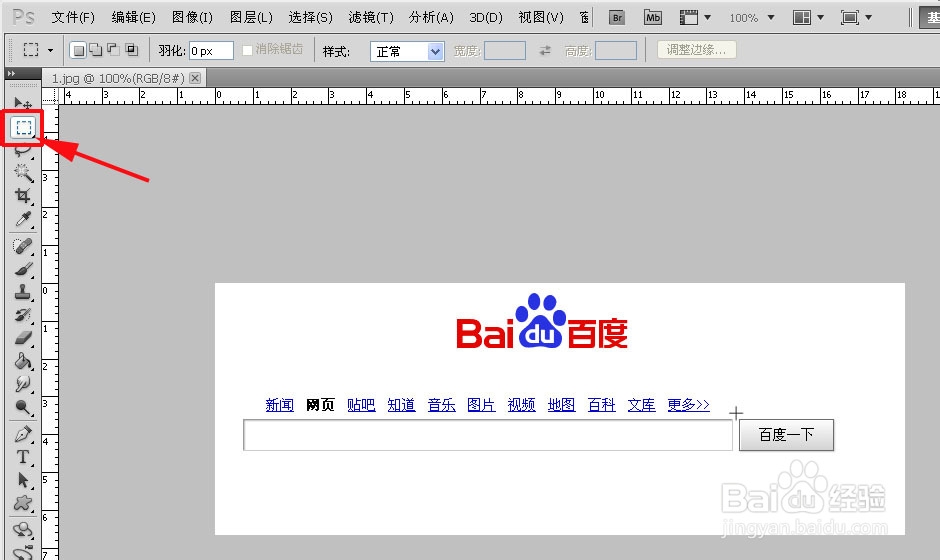Click the 高度 height input field
The height and width of the screenshot is (560, 940).
tap(616, 51)
